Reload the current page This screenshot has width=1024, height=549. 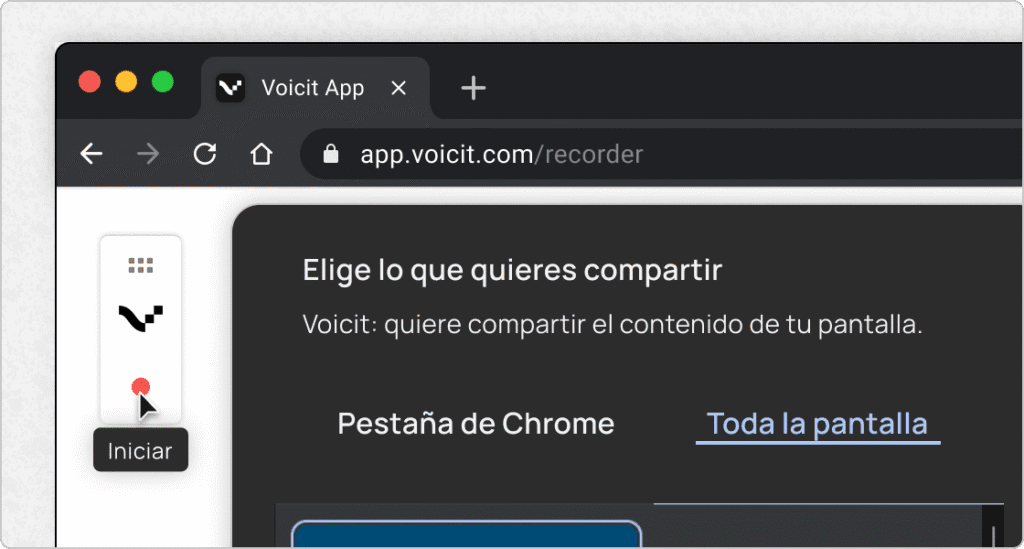tap(204, 154)
